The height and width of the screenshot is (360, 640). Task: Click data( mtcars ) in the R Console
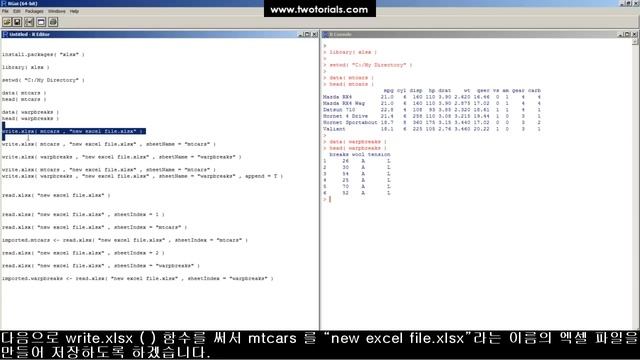[351, 78]
